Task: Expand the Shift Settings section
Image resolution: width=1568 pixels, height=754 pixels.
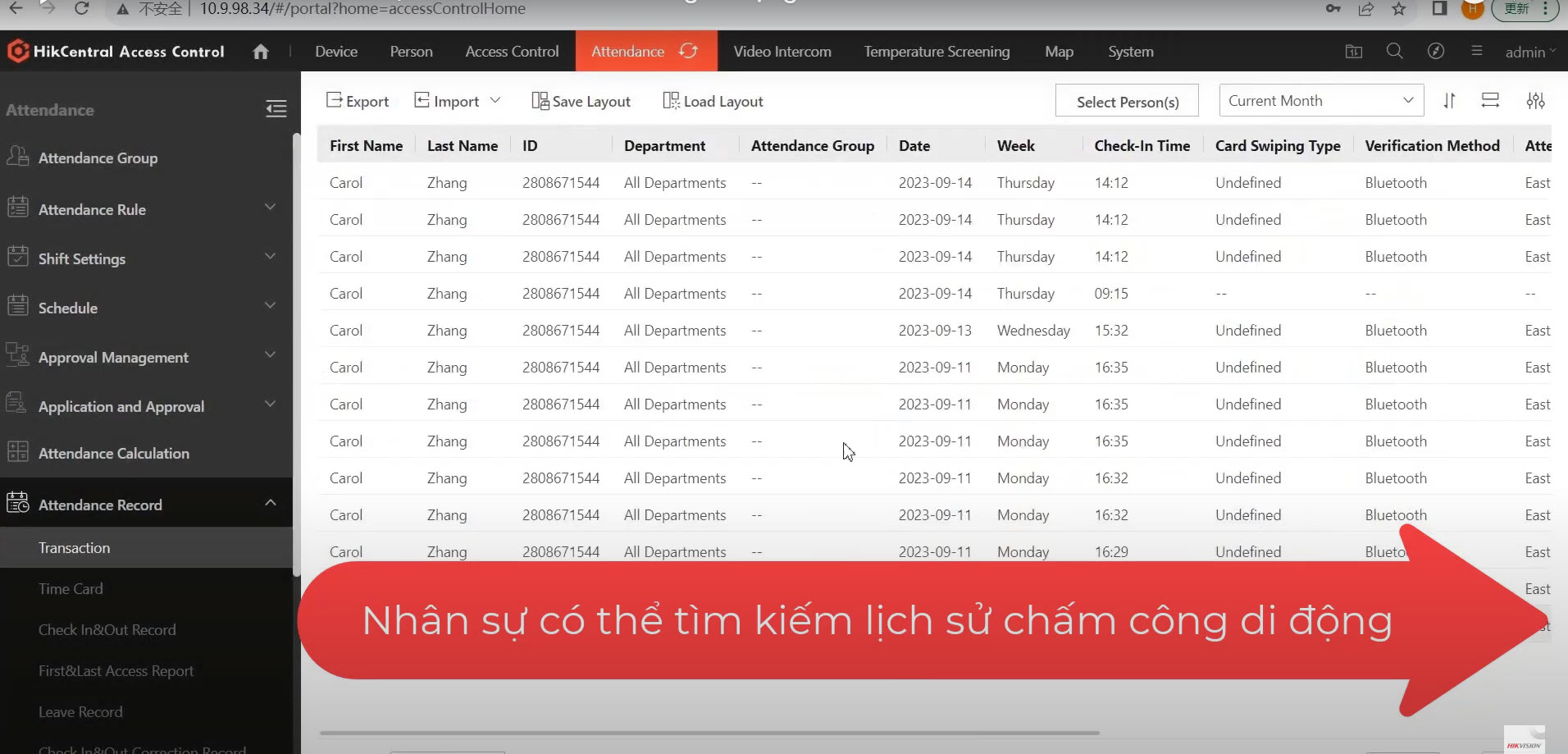Action: [270, 257]
